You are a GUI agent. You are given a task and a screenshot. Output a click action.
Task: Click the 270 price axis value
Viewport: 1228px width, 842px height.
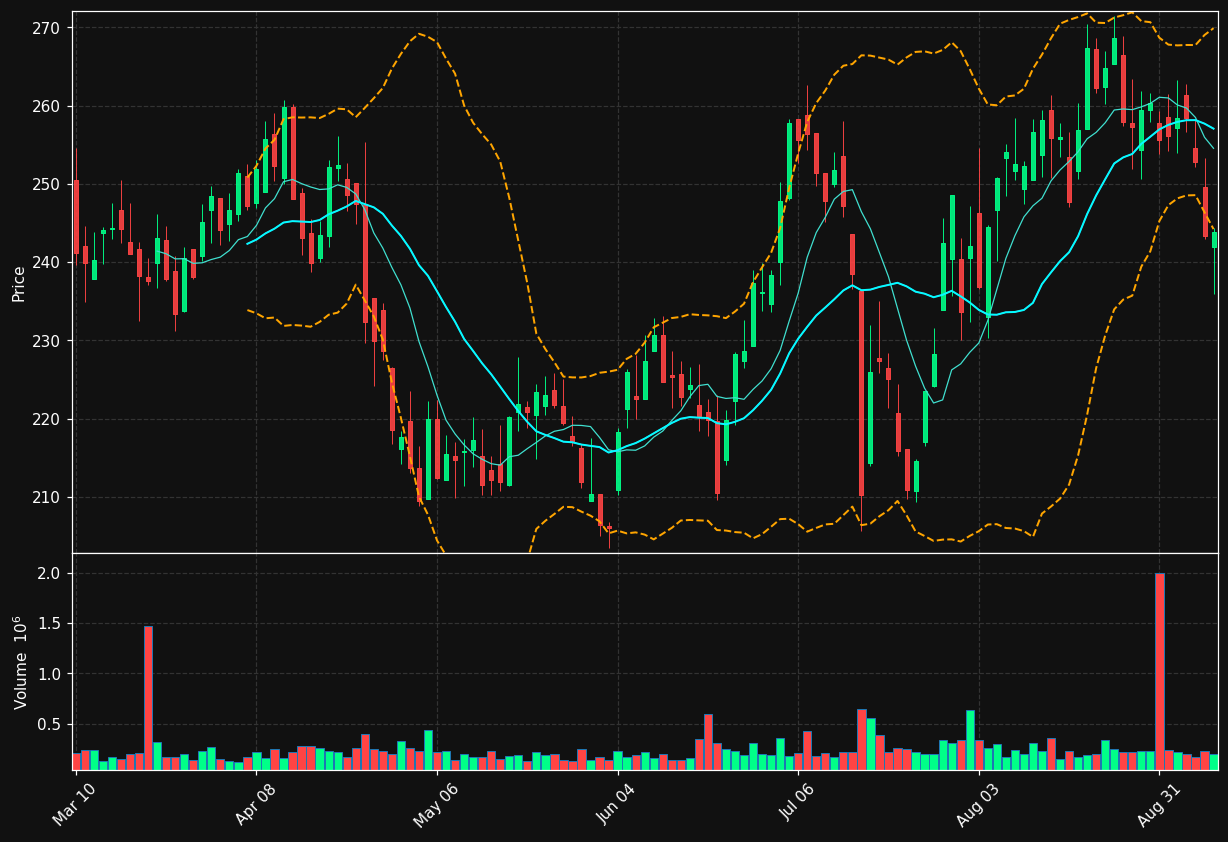click(x=47, y=28)
